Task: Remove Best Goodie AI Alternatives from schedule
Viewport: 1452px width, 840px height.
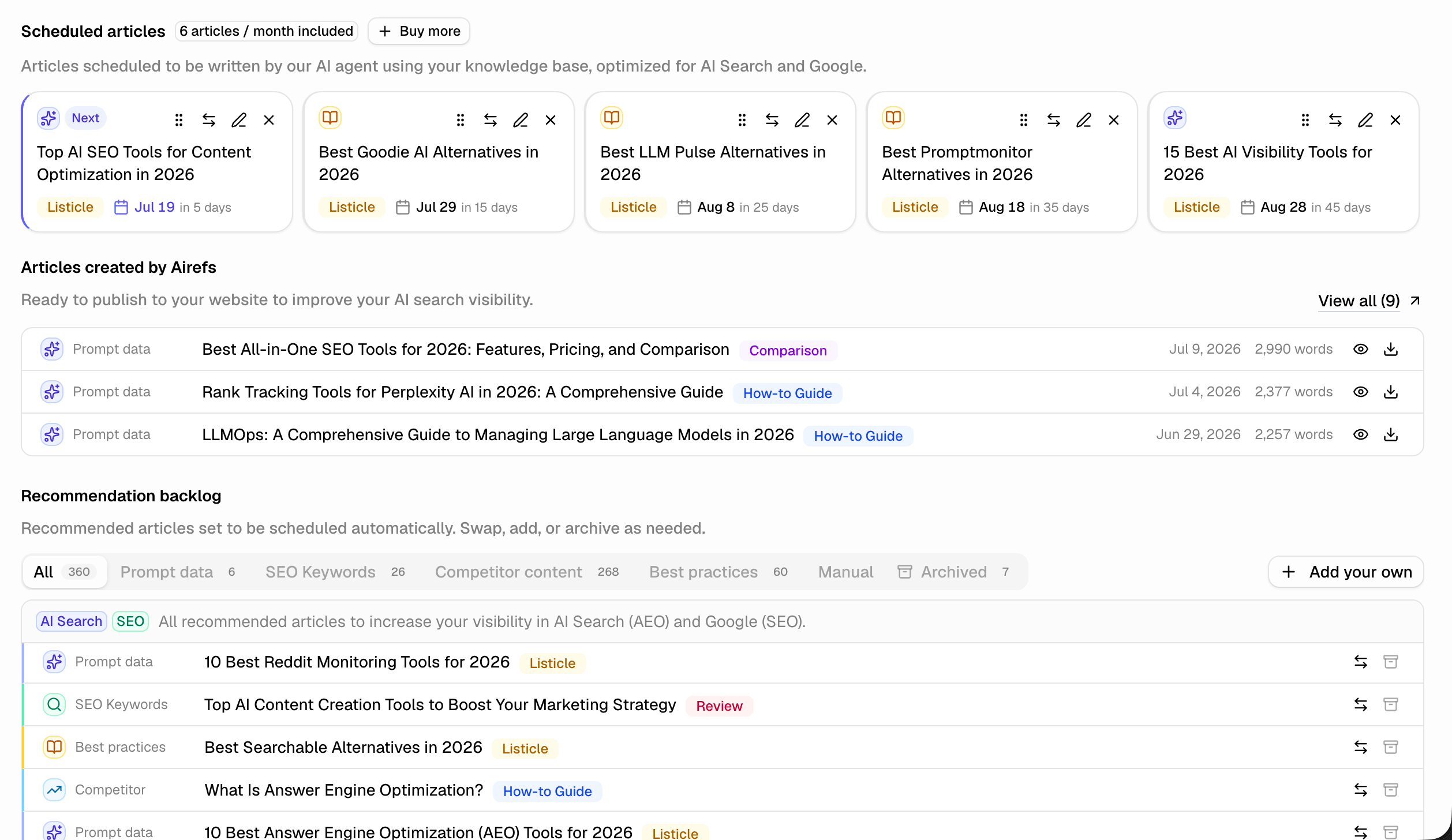Action: (551, 120)
